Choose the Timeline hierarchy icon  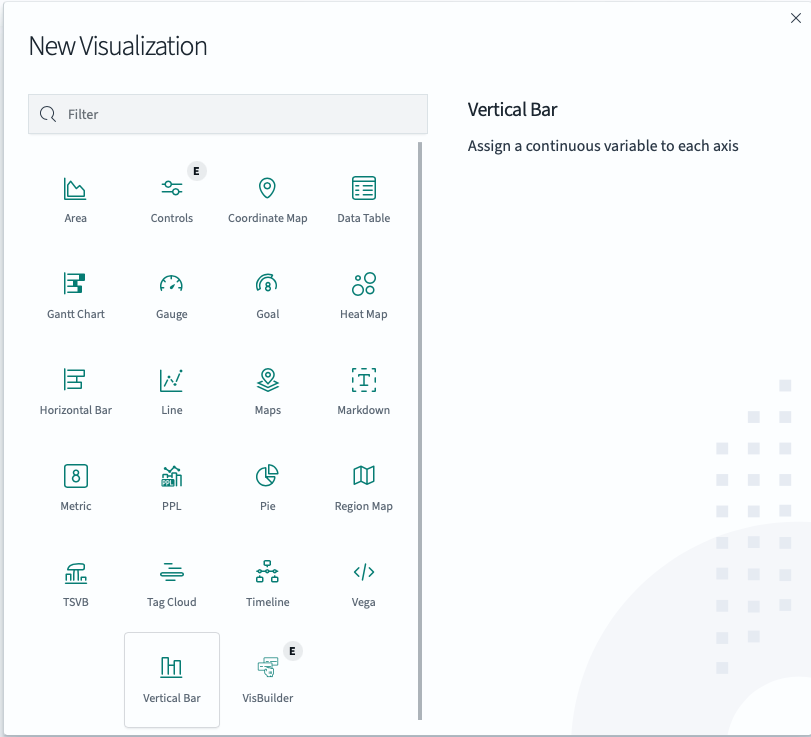pyautogui.click(x=267, y=571)
